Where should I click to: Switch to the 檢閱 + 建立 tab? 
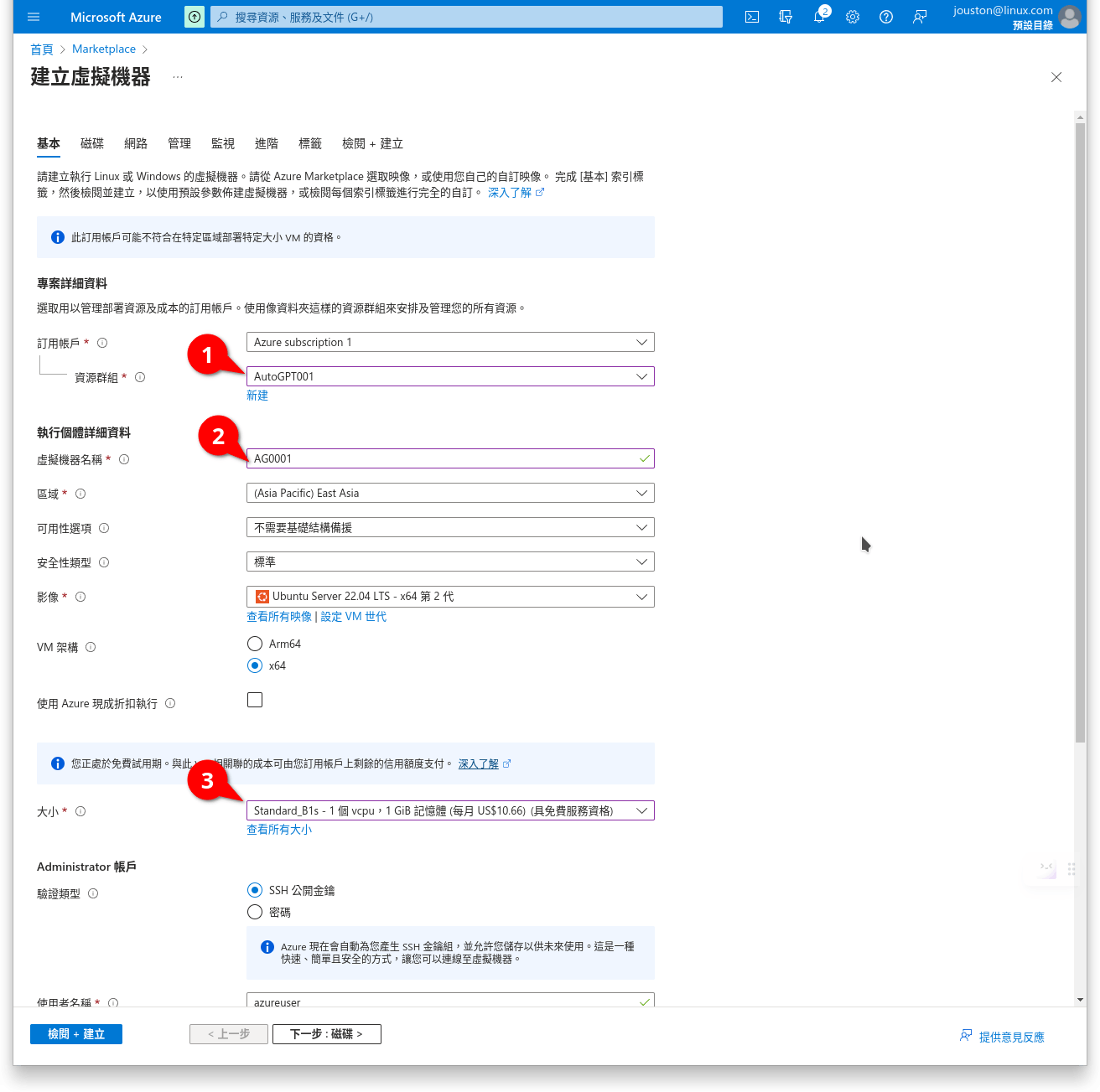click(372, 143)
